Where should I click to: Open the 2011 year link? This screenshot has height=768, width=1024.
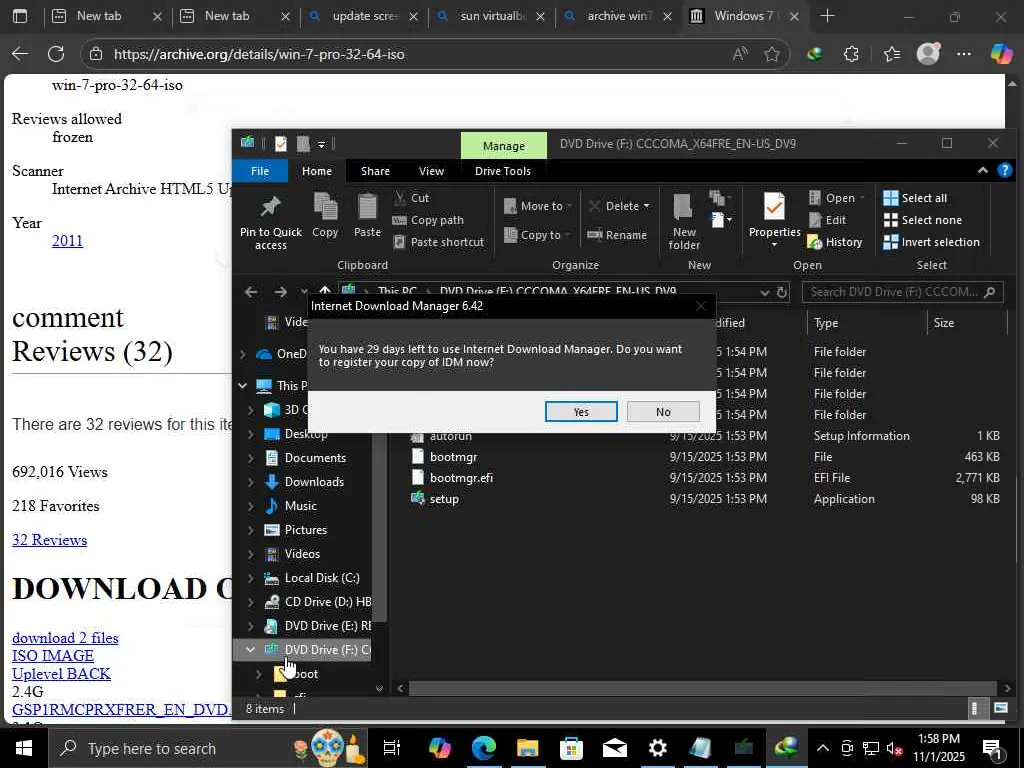67,240
